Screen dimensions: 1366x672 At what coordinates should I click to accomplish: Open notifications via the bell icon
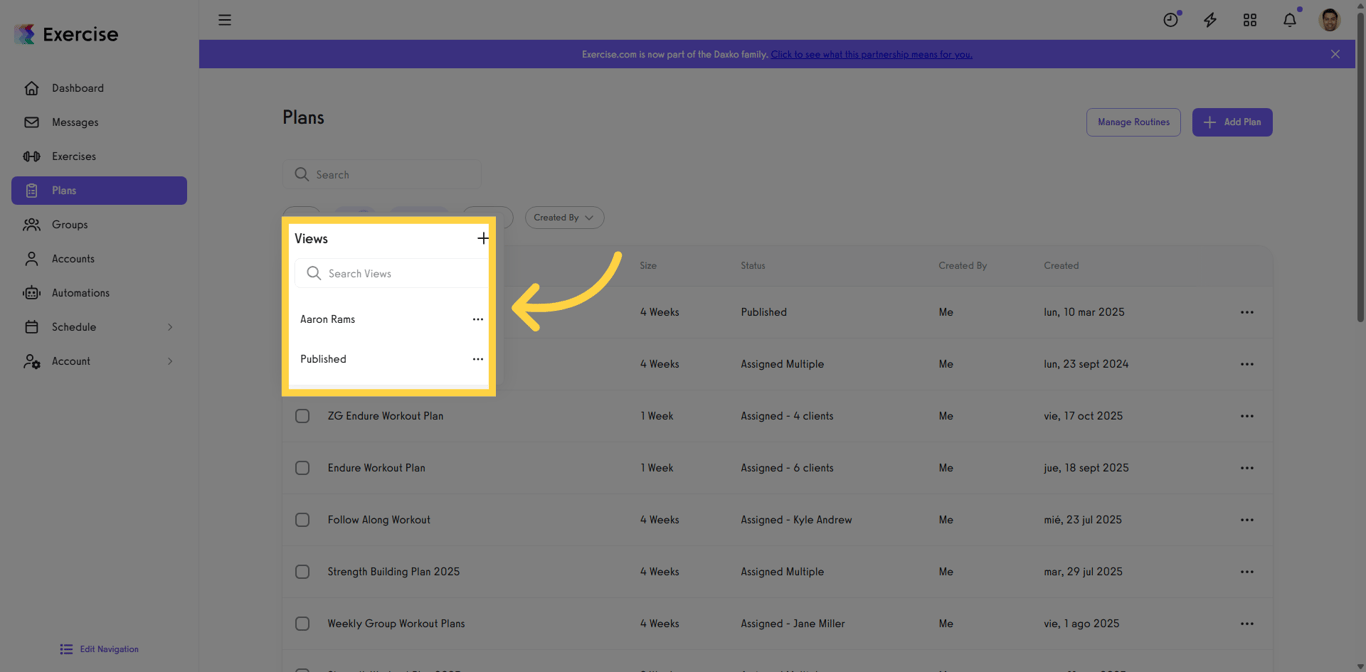click(x=1289, y=19)
